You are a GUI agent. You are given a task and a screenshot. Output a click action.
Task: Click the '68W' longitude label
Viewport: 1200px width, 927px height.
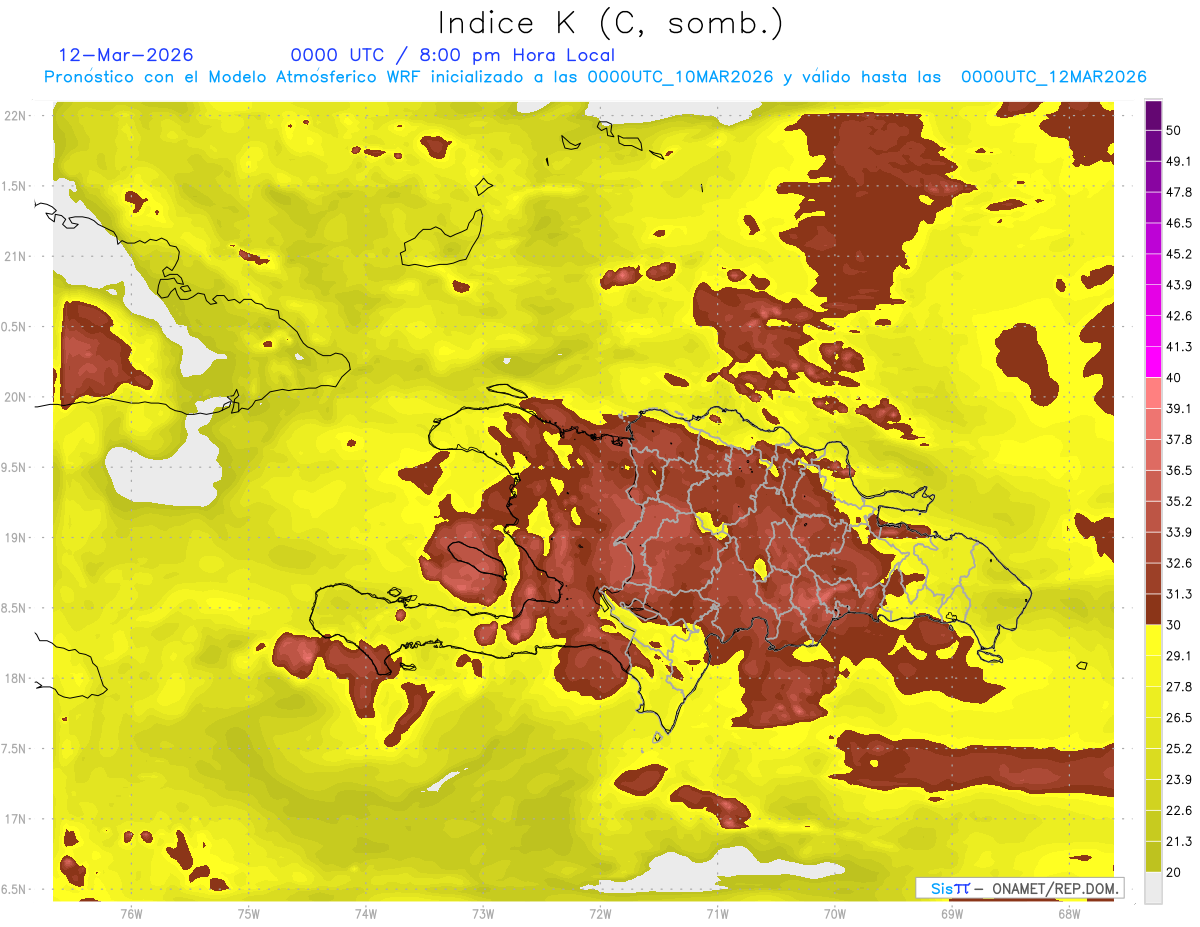(1069, 913)
